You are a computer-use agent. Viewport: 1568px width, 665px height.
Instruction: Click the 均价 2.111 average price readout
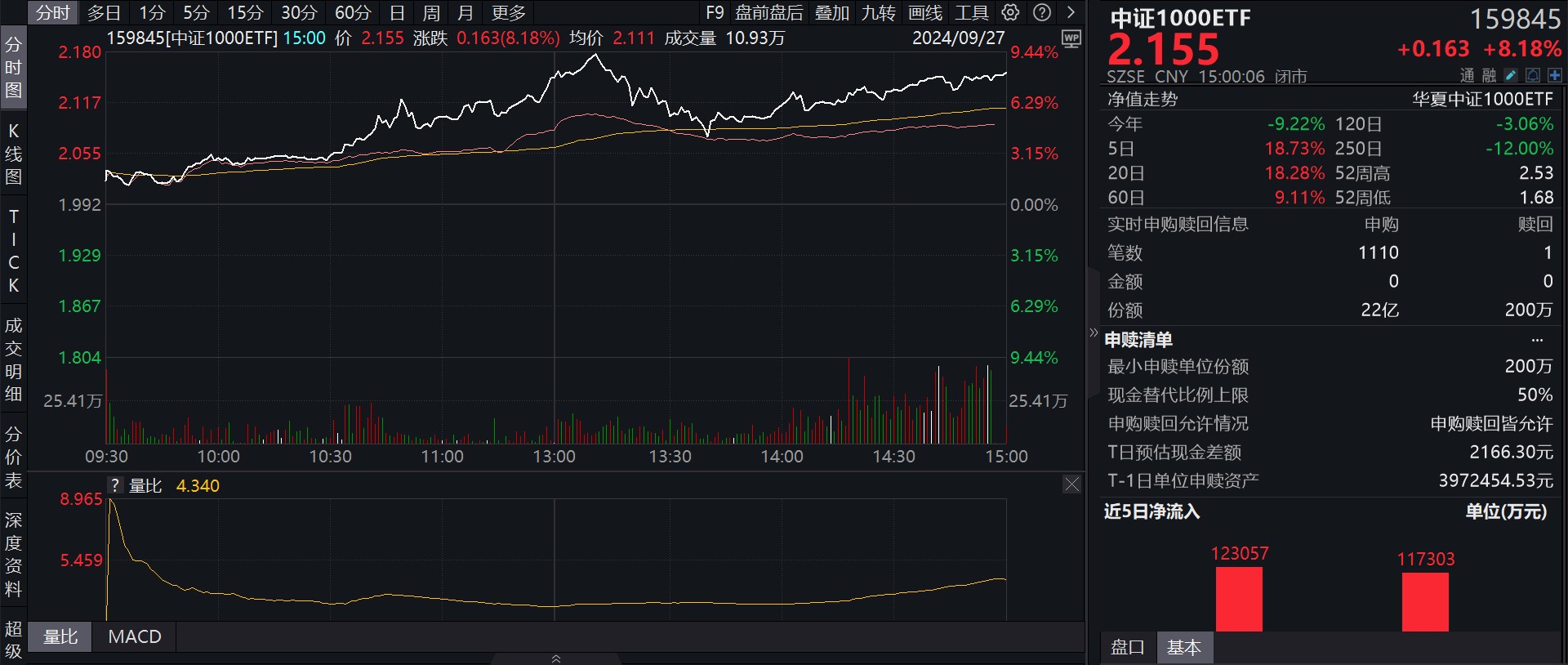click(x=612, y=38)
